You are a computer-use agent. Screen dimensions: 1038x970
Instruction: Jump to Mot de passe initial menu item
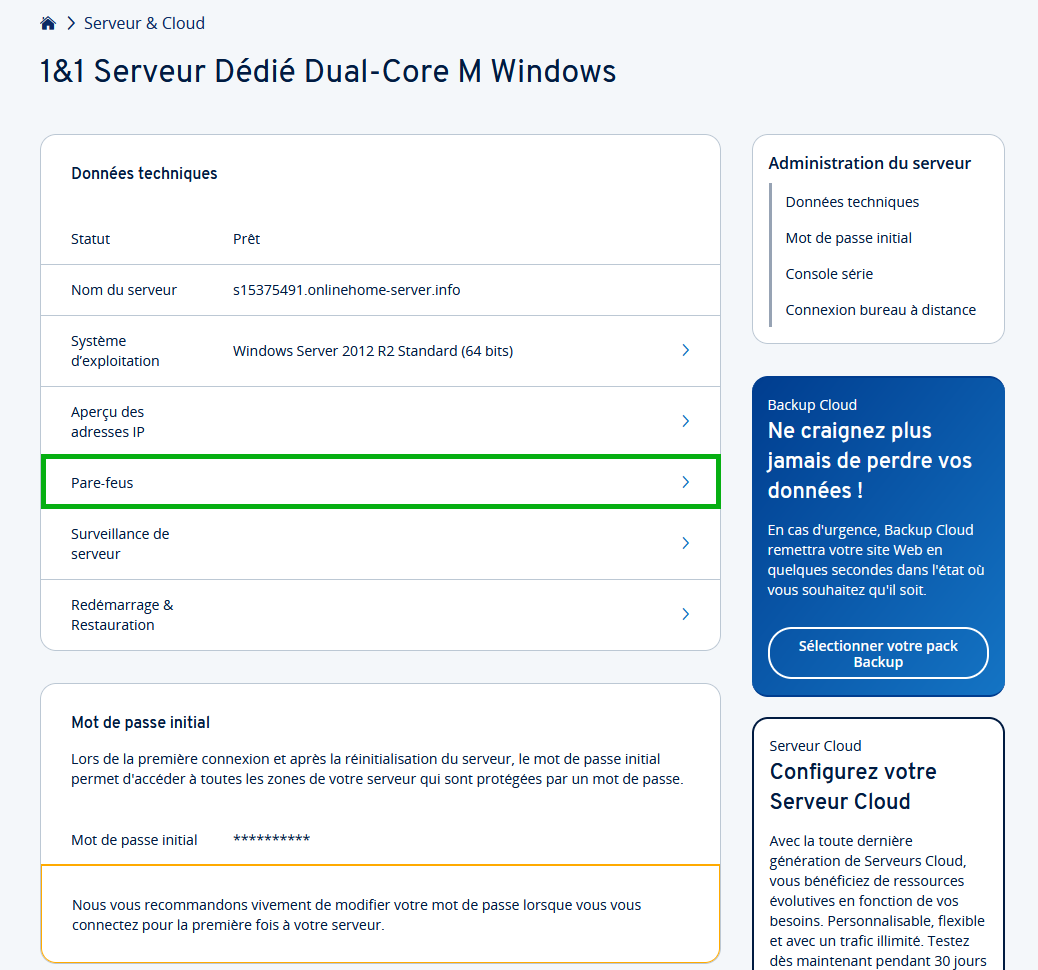click(x=848, y=238)
